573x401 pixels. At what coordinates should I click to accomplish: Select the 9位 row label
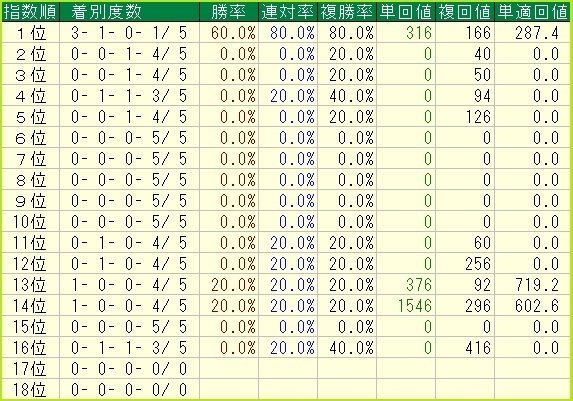(x=31, y=201)
